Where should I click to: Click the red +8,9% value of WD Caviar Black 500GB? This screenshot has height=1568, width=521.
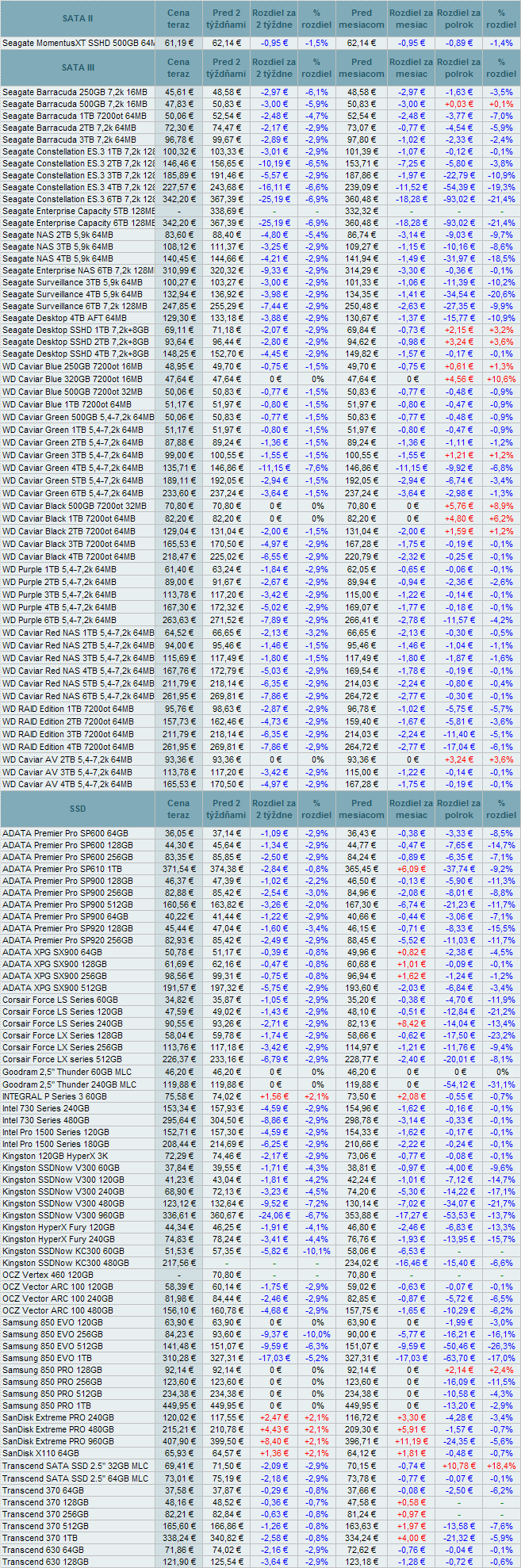tap(500, 505)
